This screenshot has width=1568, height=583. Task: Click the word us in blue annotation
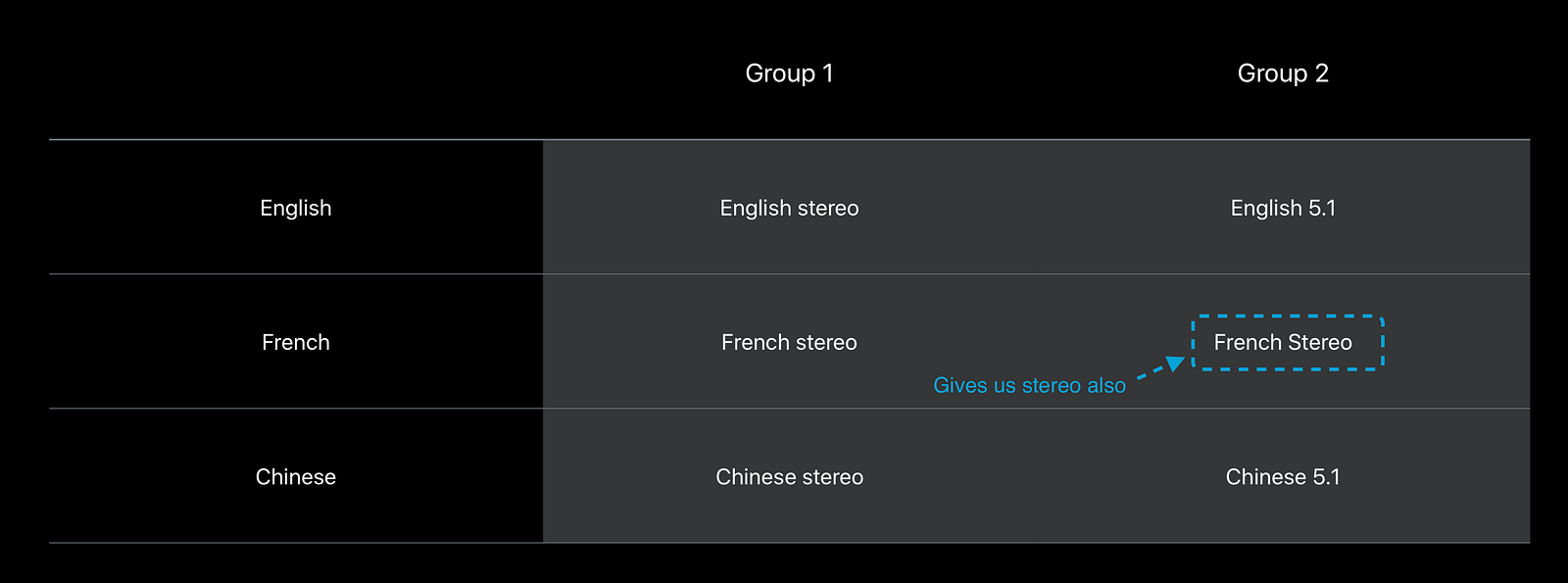click(1004, 385)
